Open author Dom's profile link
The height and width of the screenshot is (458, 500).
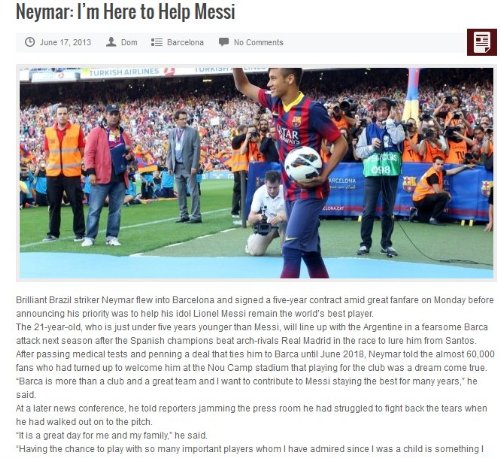129,42
